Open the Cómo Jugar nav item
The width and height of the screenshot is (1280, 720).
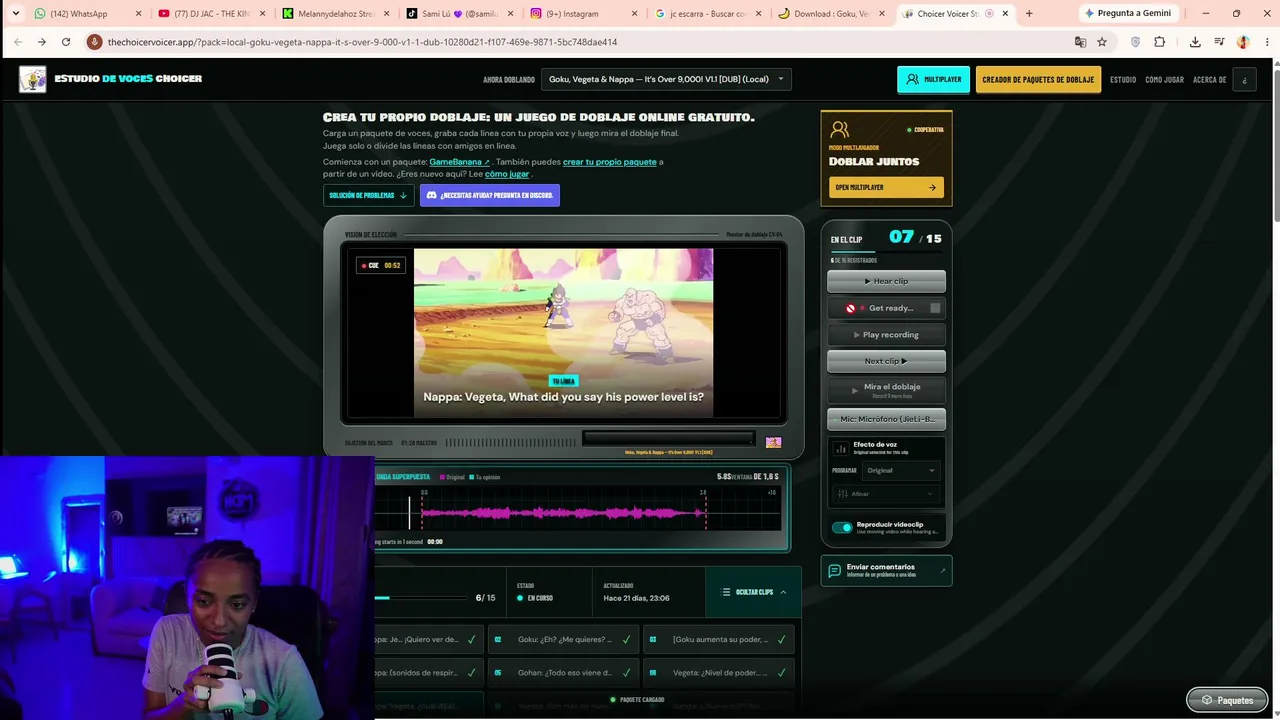click(1165, 80)
